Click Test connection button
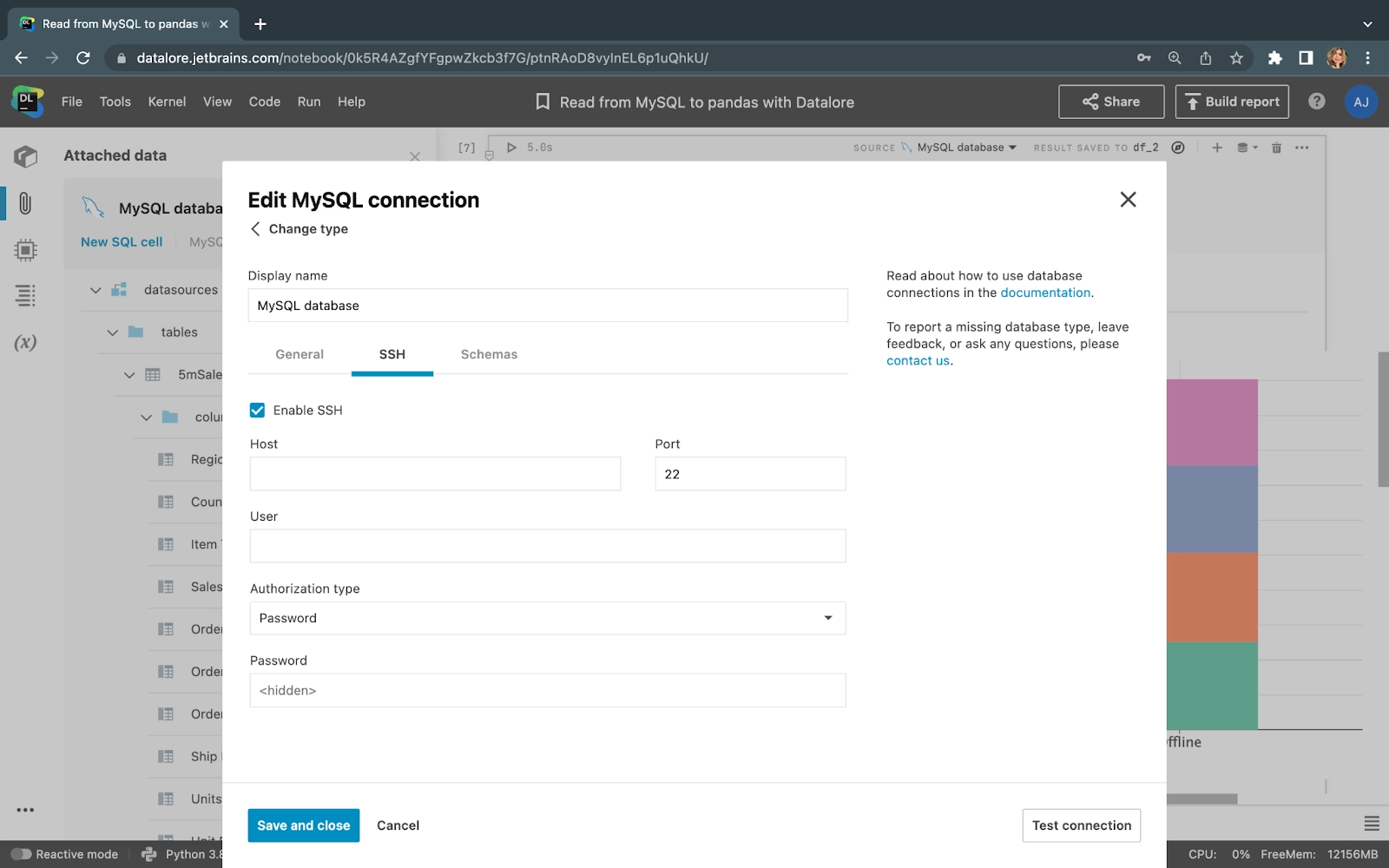 click(1082, 825)
